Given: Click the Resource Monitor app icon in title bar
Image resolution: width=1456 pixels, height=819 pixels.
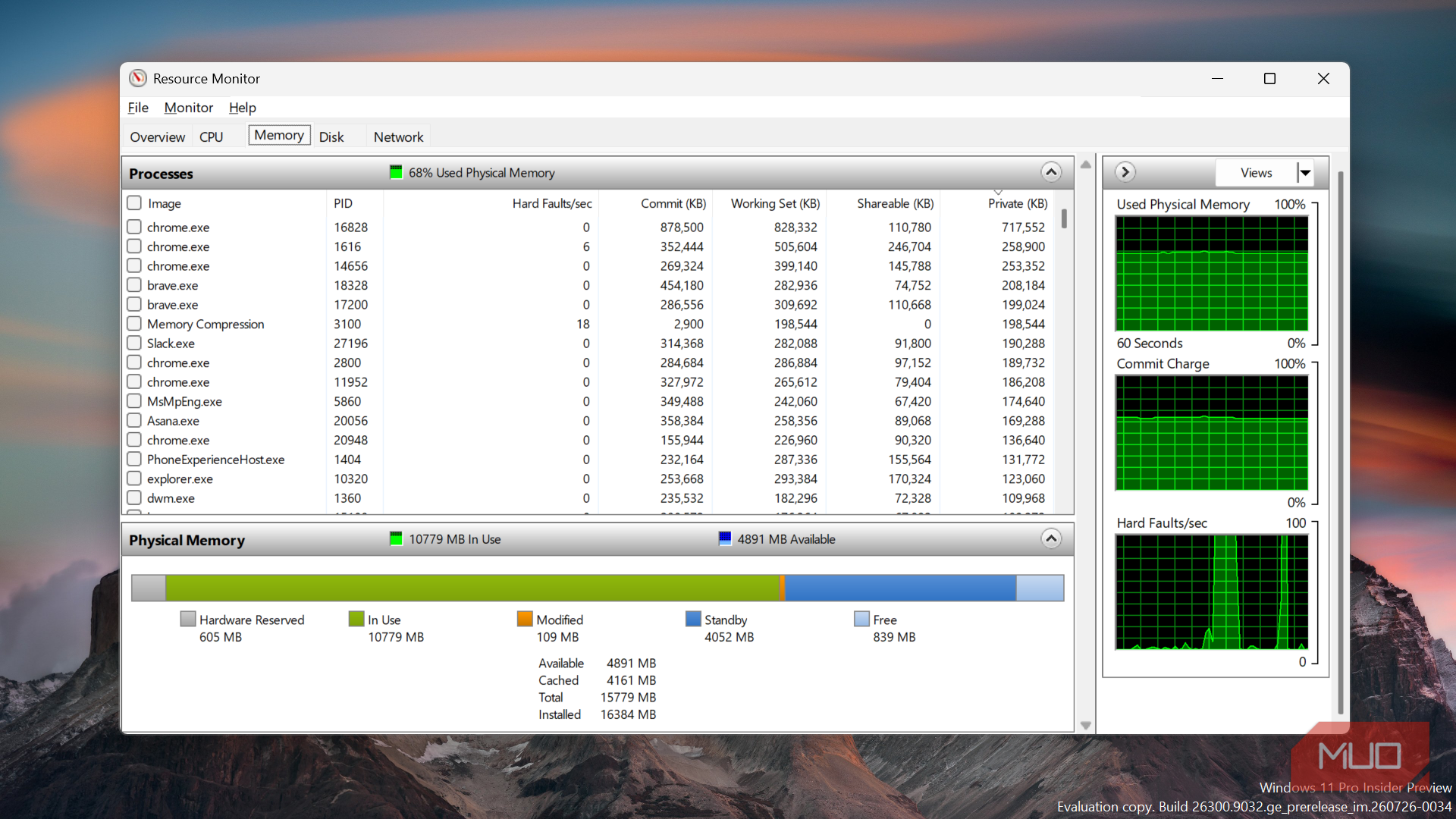Looking at the screenshot, I should [x=137, y=78].
